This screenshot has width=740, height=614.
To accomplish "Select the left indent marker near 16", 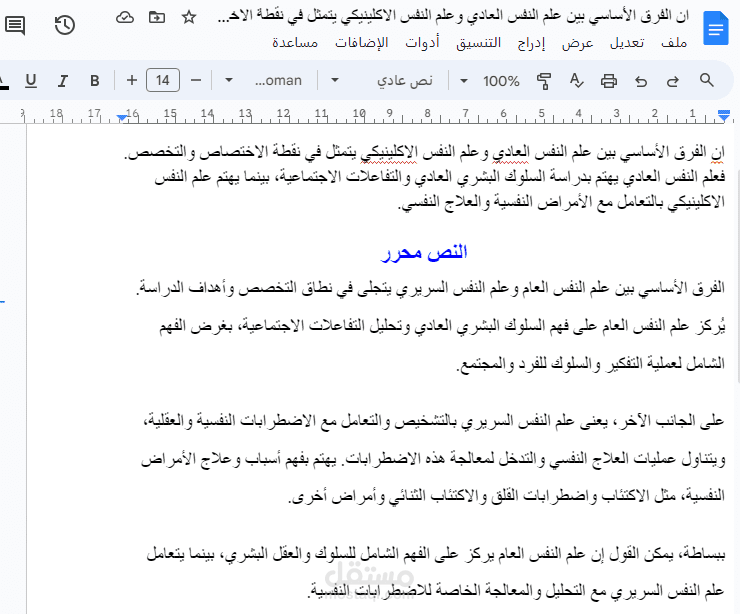I will [x=122, y=117].
